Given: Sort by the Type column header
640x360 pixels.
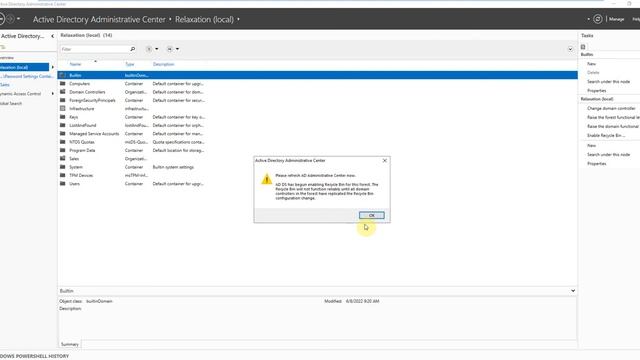Looking at the screenshot, I should (x=129, y=64).
